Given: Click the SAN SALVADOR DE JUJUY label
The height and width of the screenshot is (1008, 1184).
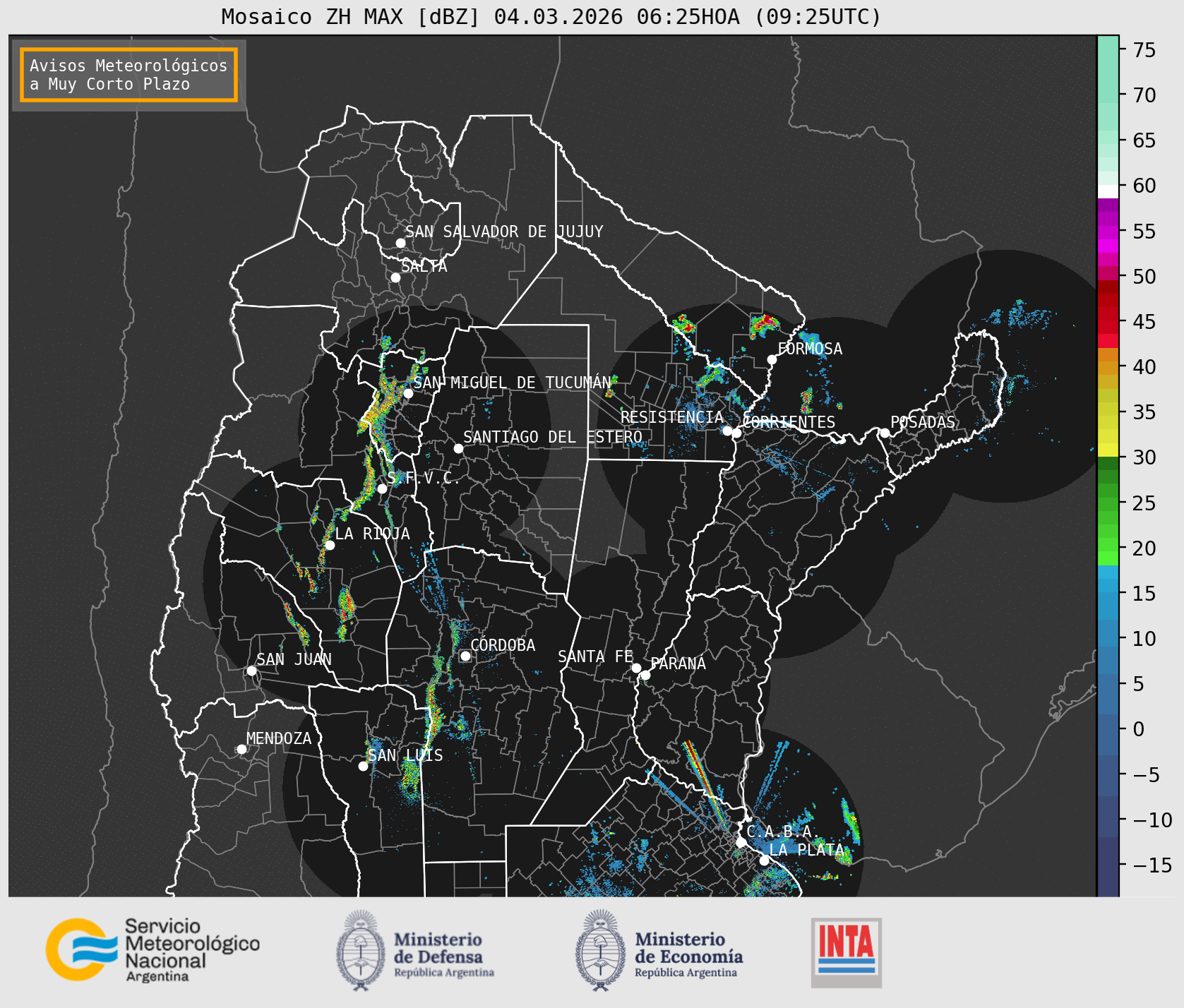Looking at the screenshot, I should click(504, 232).
